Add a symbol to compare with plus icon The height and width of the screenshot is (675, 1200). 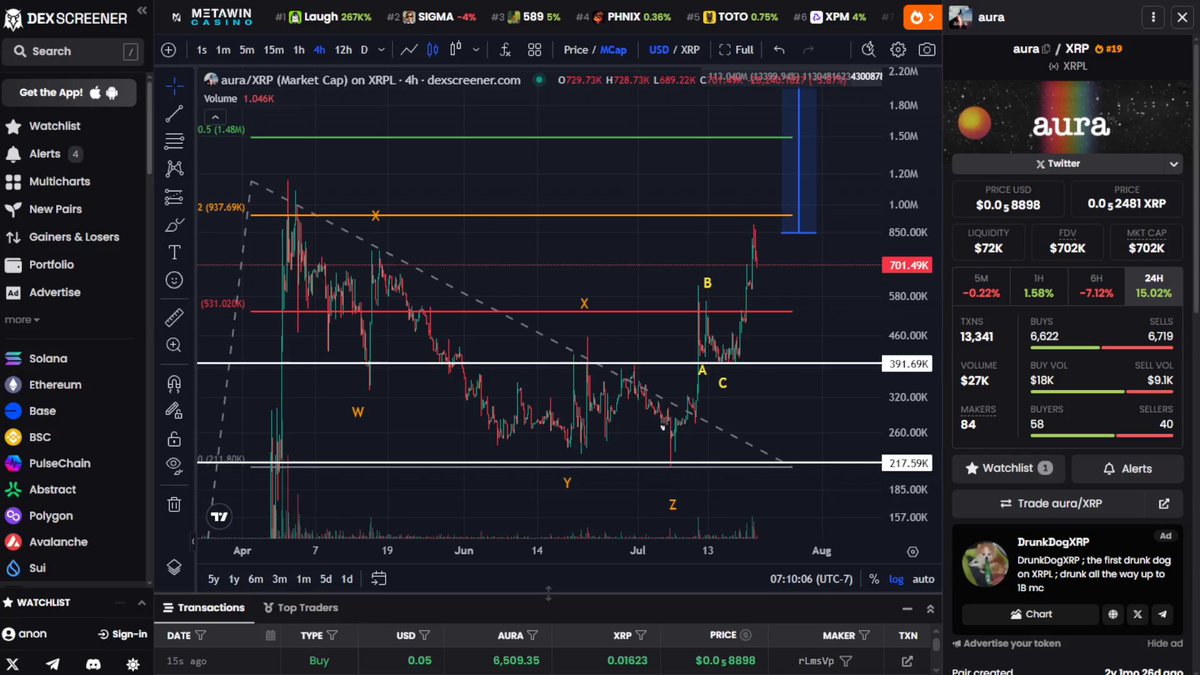coord(168,50)
